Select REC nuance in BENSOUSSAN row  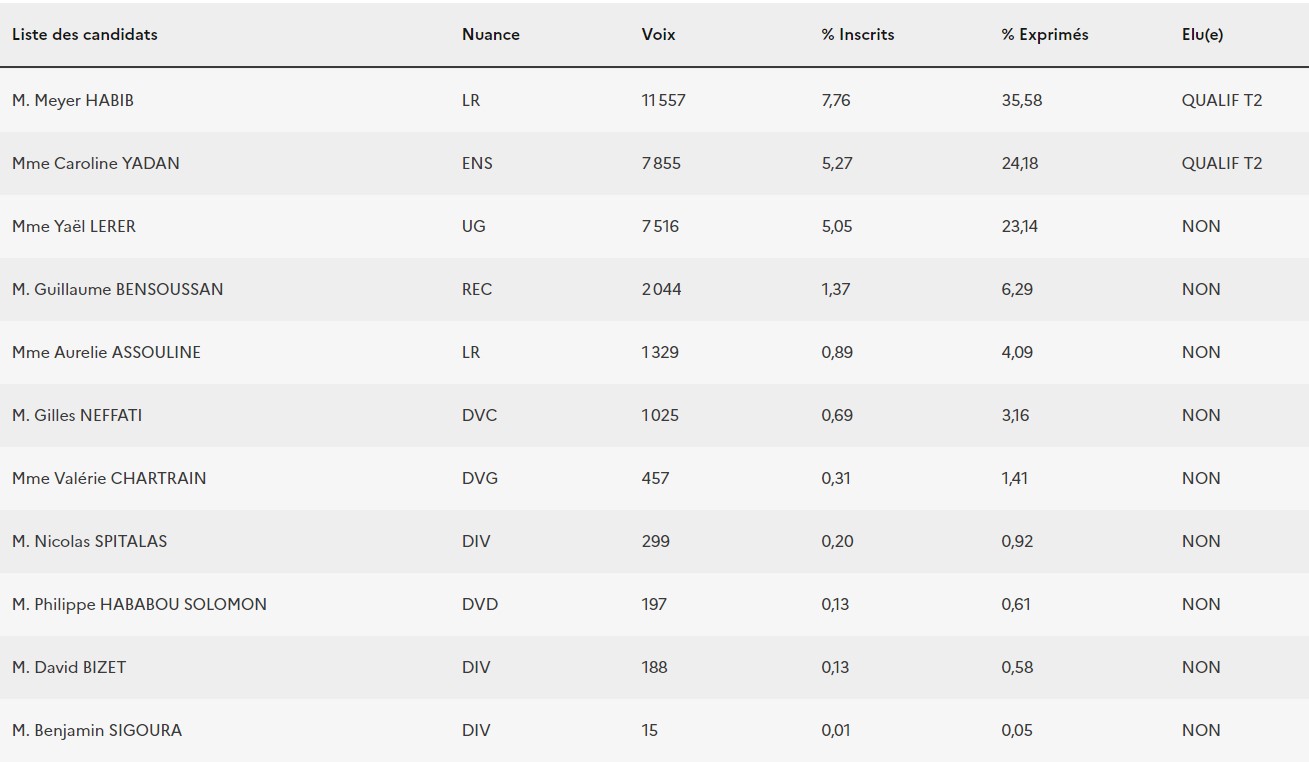click(477, 289)
